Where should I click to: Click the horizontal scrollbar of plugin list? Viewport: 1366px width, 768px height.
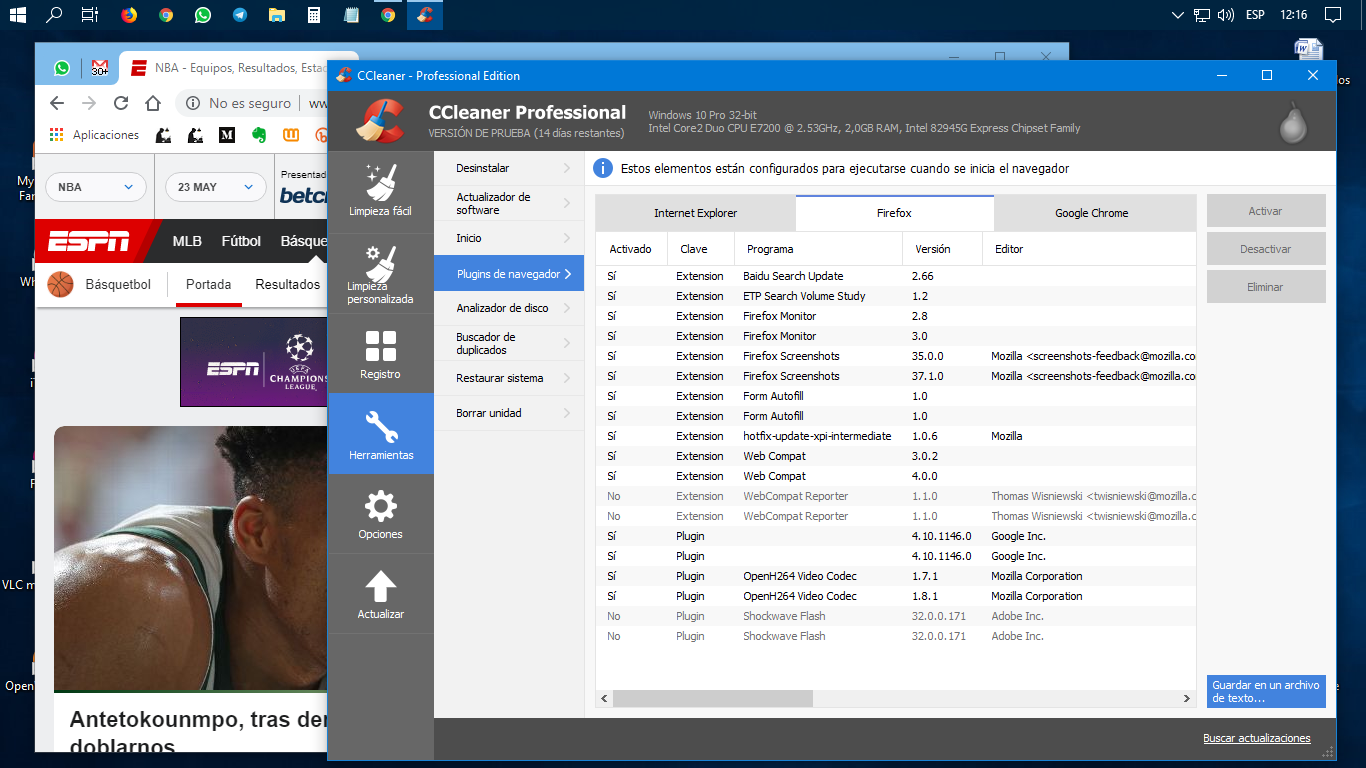pos(713,698)
